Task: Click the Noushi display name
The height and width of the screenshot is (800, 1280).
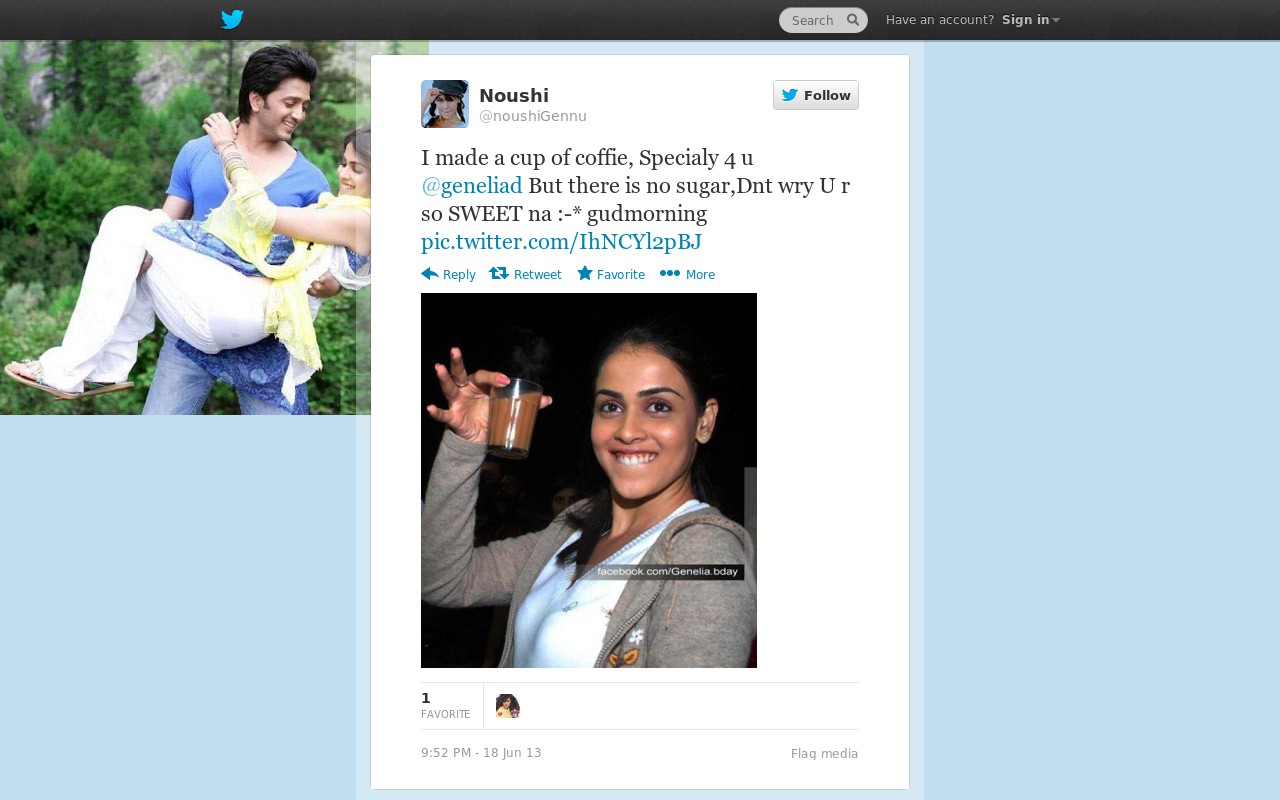Action: click(x=514, y=95)
